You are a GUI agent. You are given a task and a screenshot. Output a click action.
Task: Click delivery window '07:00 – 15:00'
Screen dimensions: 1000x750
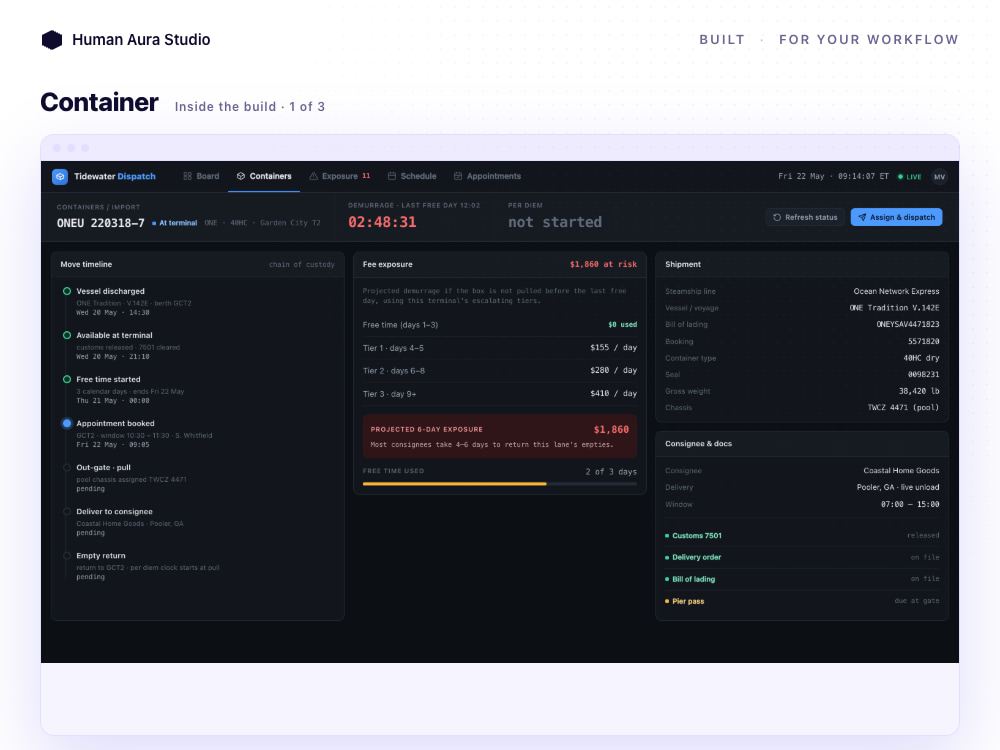[910, 504]
